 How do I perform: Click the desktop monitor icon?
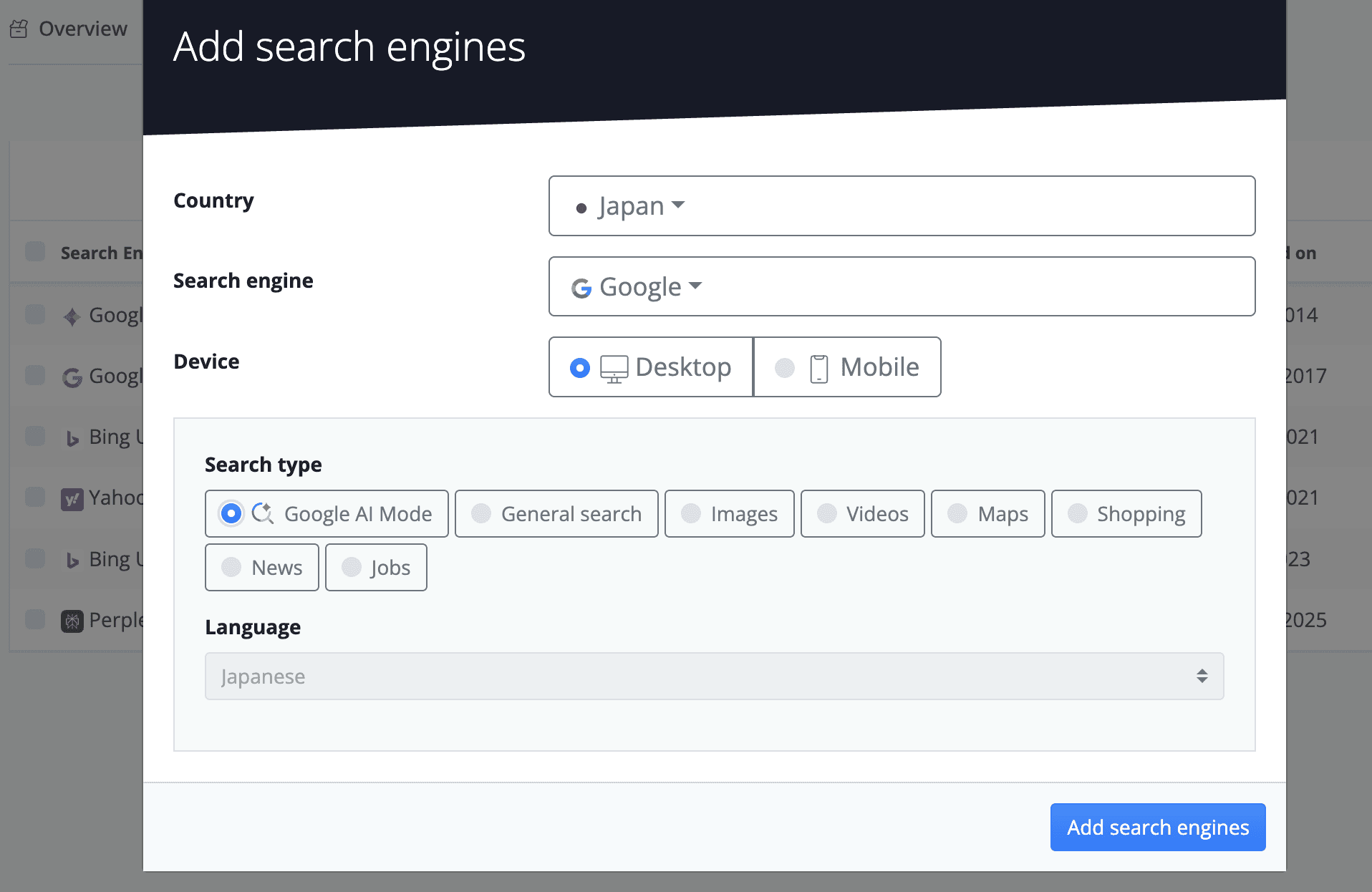[x=614, y=369]
